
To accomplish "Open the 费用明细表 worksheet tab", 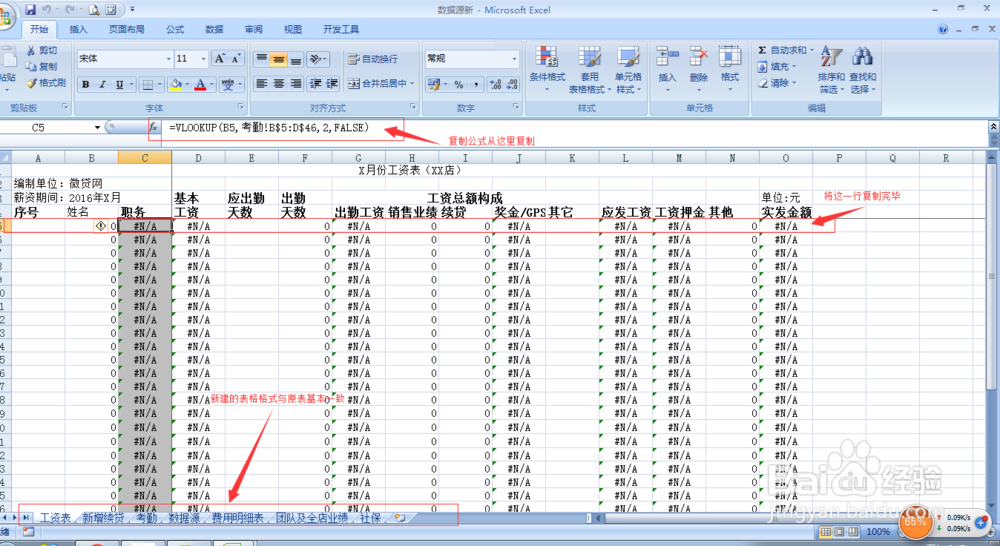I will [237, 518].
